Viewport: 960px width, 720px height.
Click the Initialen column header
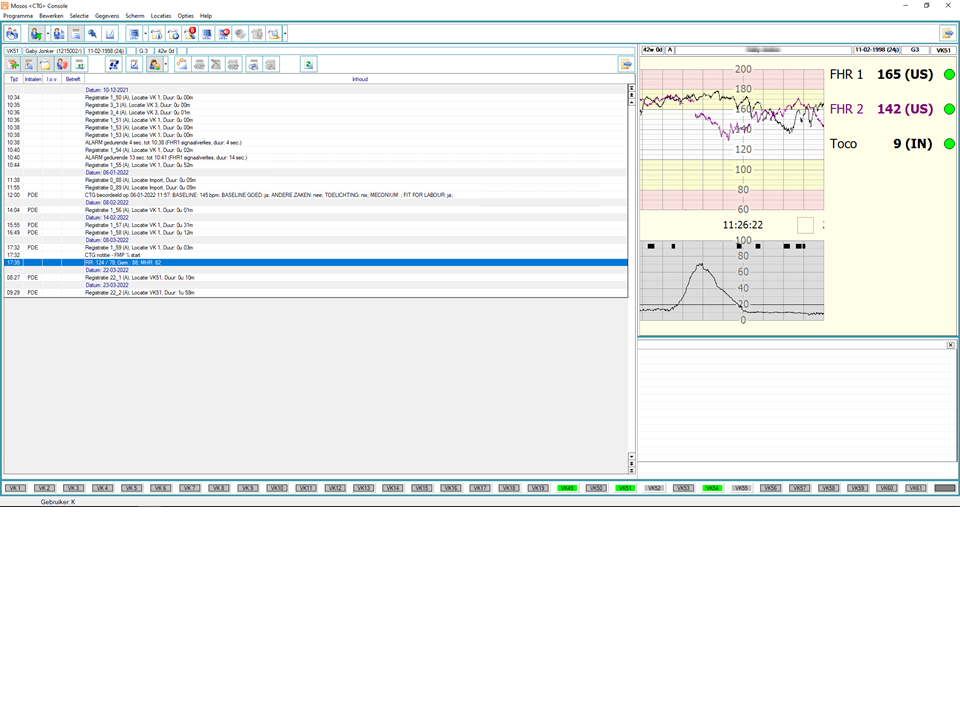point(33,79)
